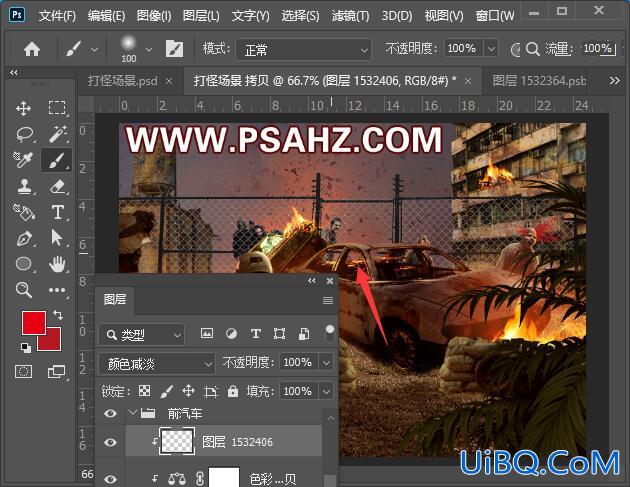Screen dimensions: 630x487
Task: Open the blend Mode dropdown set to 正常
Action: point(303,50)
